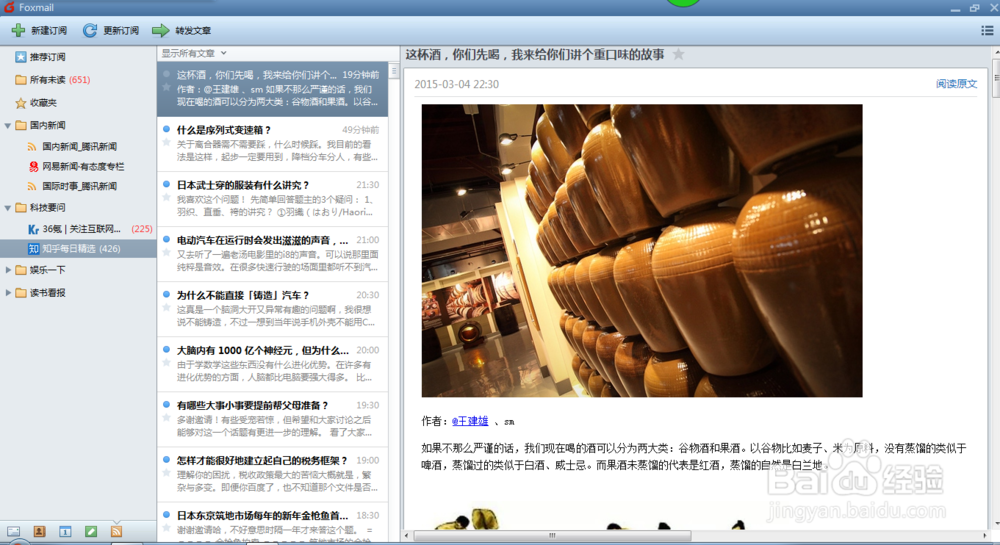Screen dimensions: 1000x545
Task: Select 推荐订阅 star icon in sidebar
Action: coord(20,57)
